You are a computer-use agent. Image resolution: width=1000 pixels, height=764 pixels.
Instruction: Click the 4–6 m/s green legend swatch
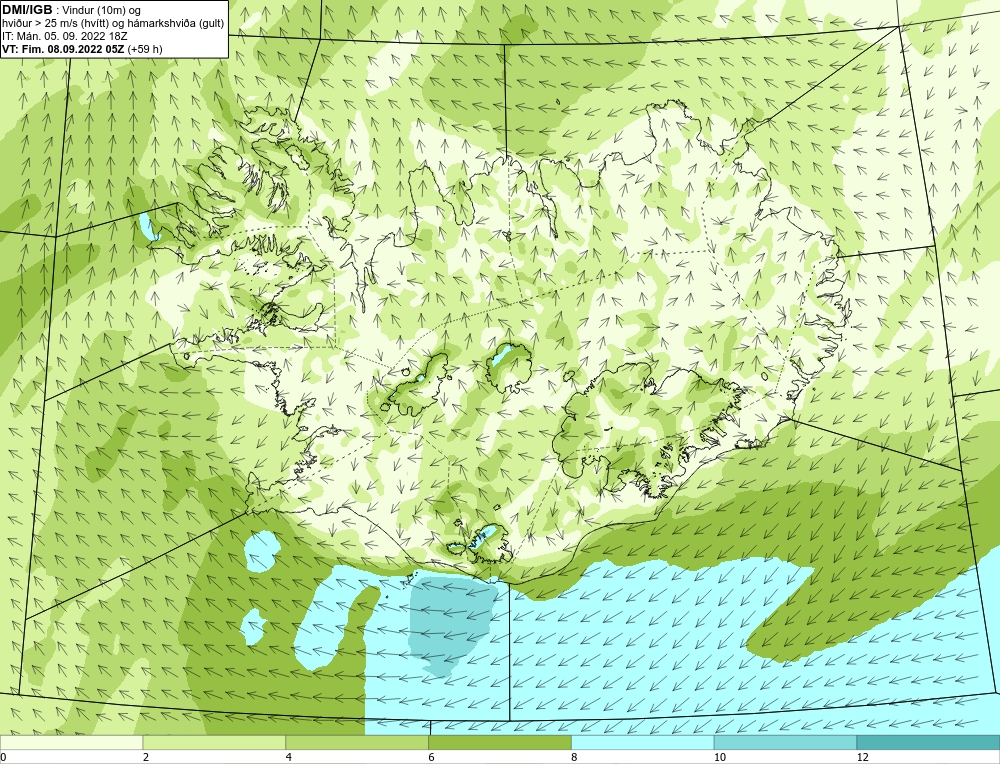click(x=357, y=742)
